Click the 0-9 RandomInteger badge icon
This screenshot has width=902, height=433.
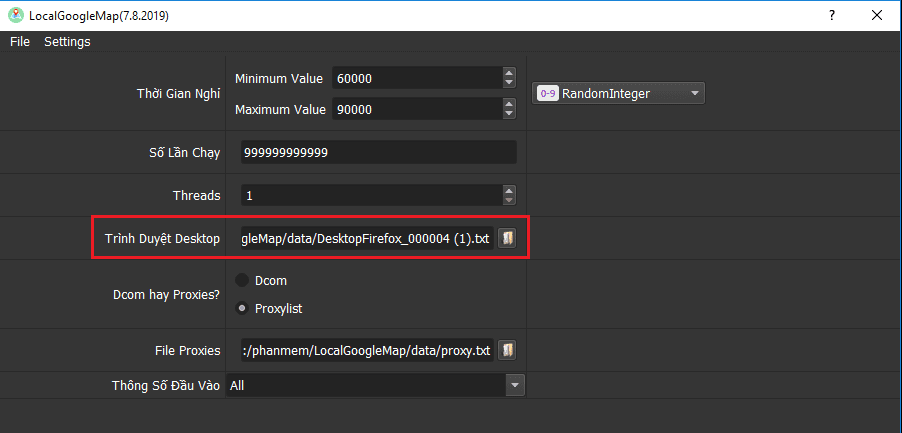pyautogui.click(x=546, y=94)
